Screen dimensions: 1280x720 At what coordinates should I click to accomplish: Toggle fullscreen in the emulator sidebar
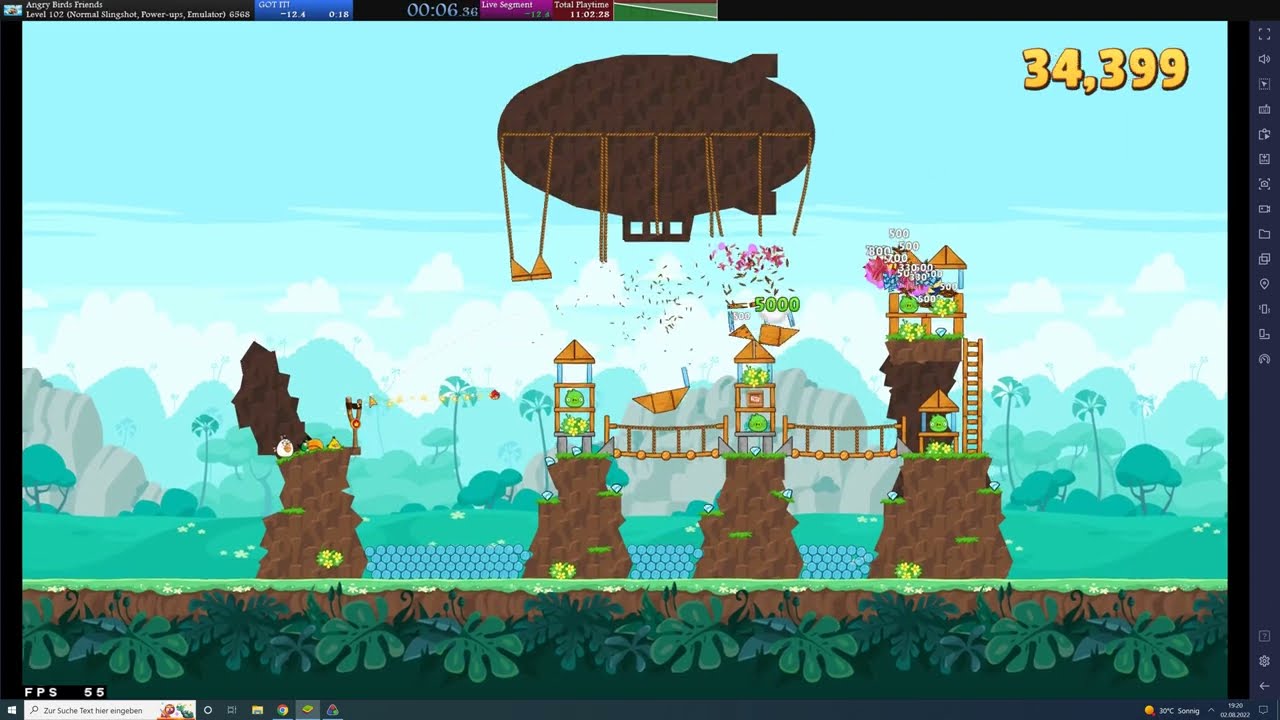1264,34
